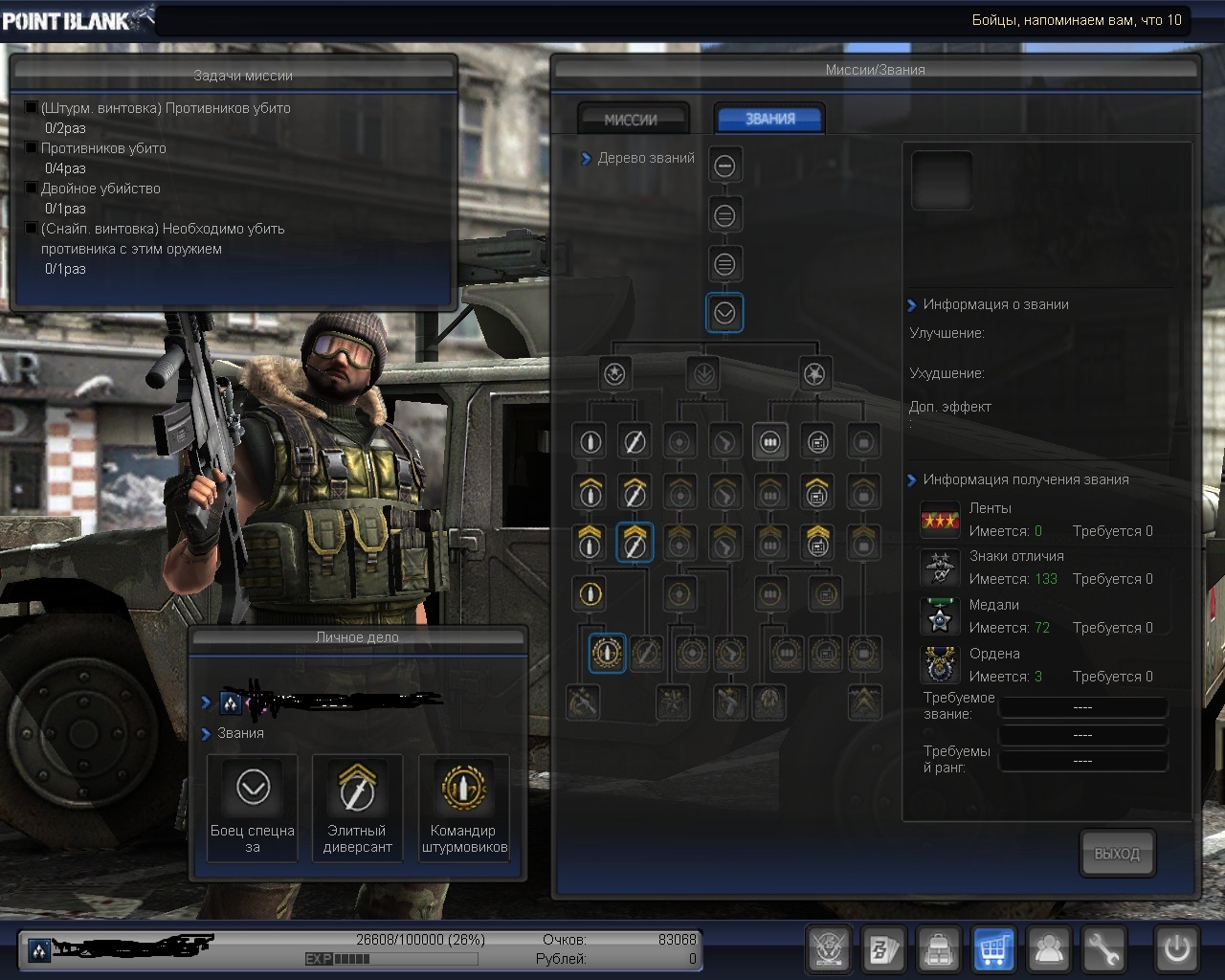Select Элитный диверсант rank card
This screenshot has width=1225, height=980.
point(357,808)
